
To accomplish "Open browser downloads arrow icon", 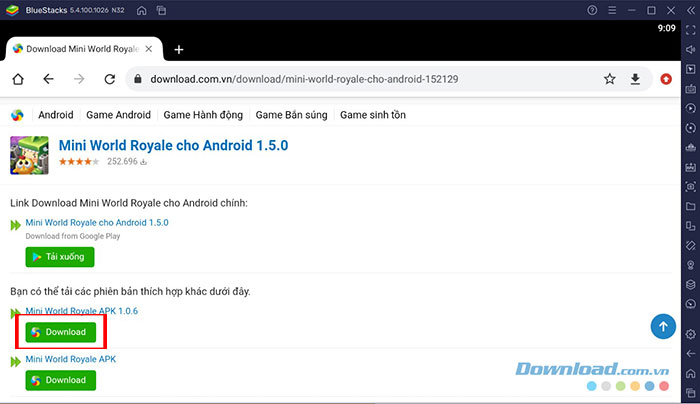I will point(635,79).
